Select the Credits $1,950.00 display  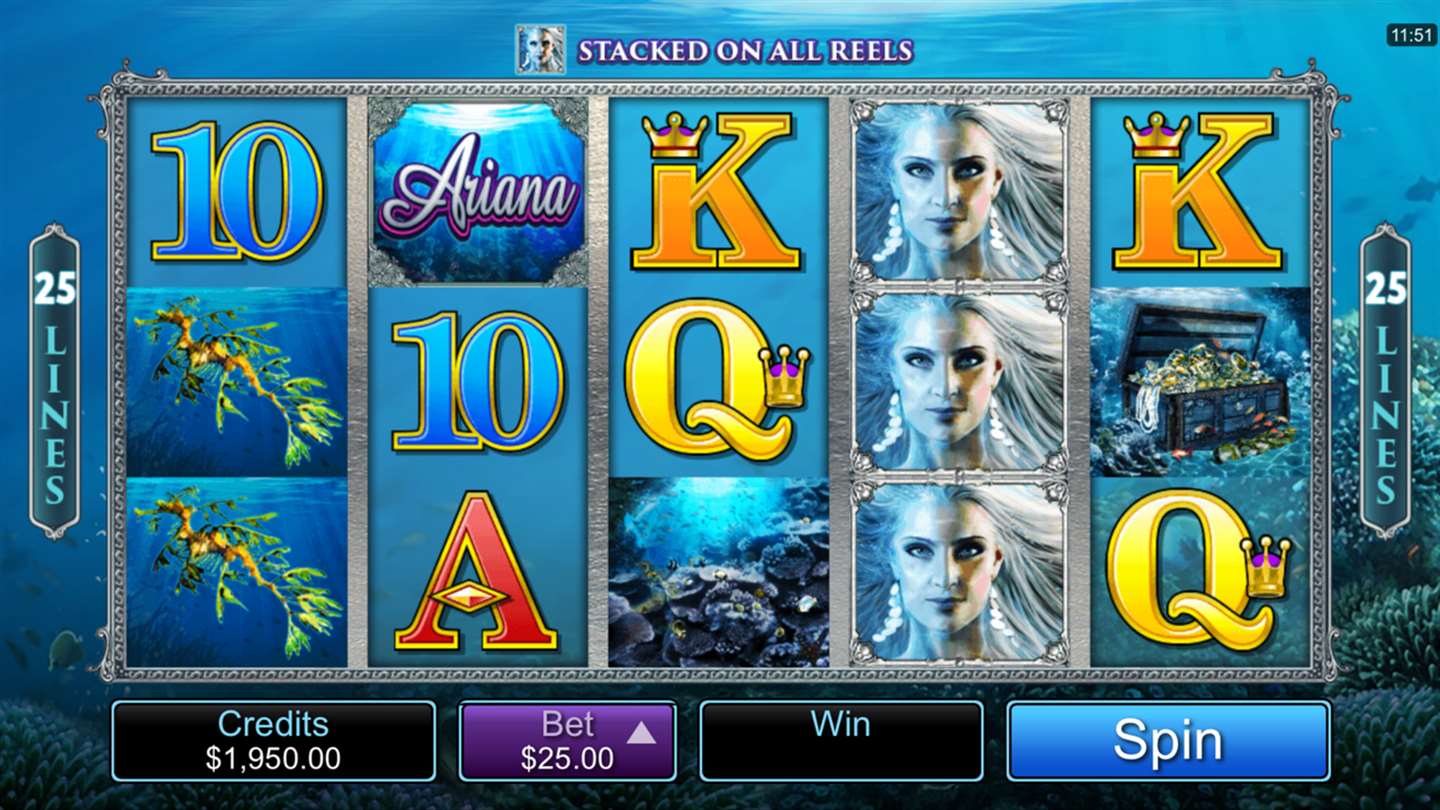(273, 741)
